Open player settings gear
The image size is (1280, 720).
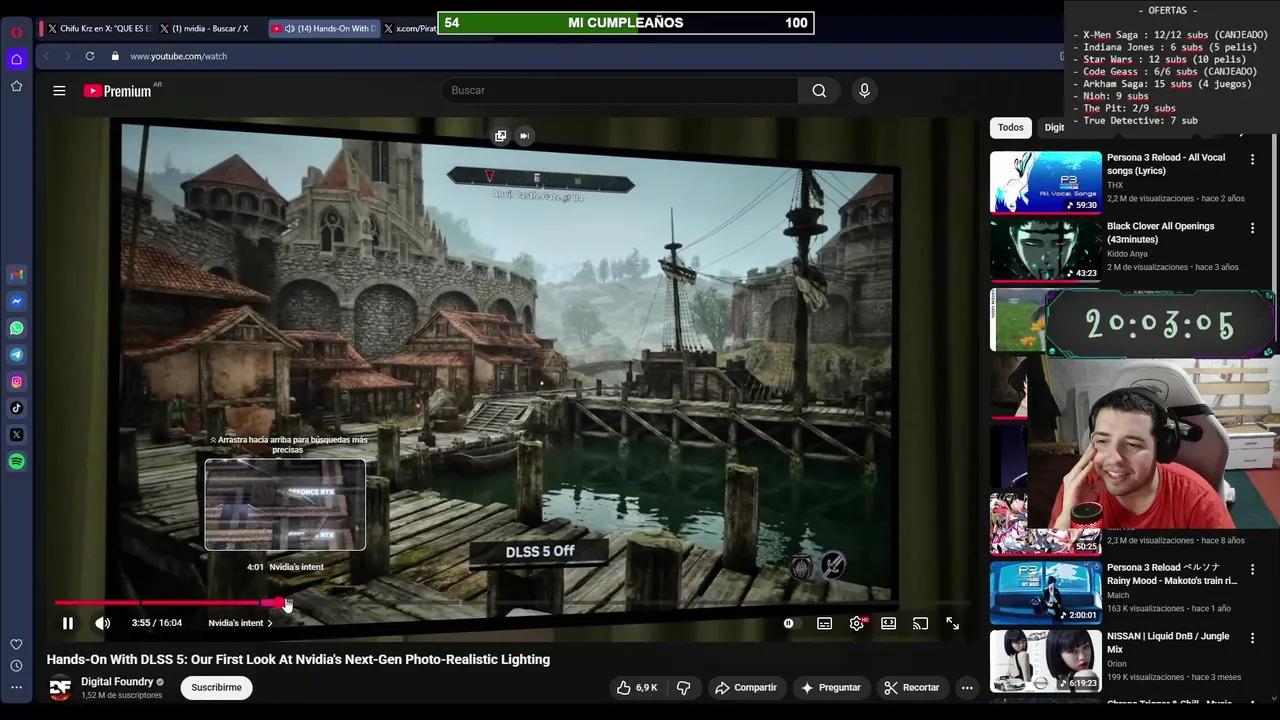point(857,623)
